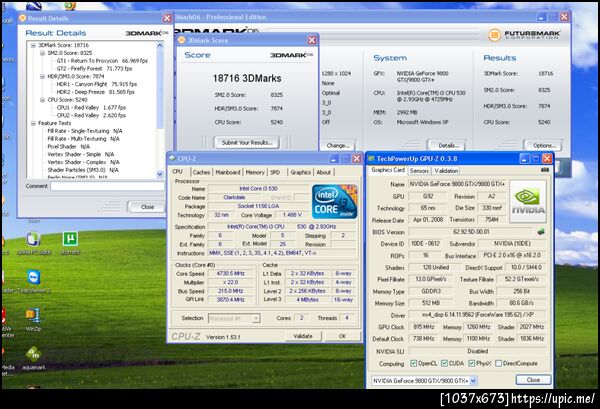Open the WinZip desktop icon
This screenshot has height=409, width=600.
click(x=33, y=315)
